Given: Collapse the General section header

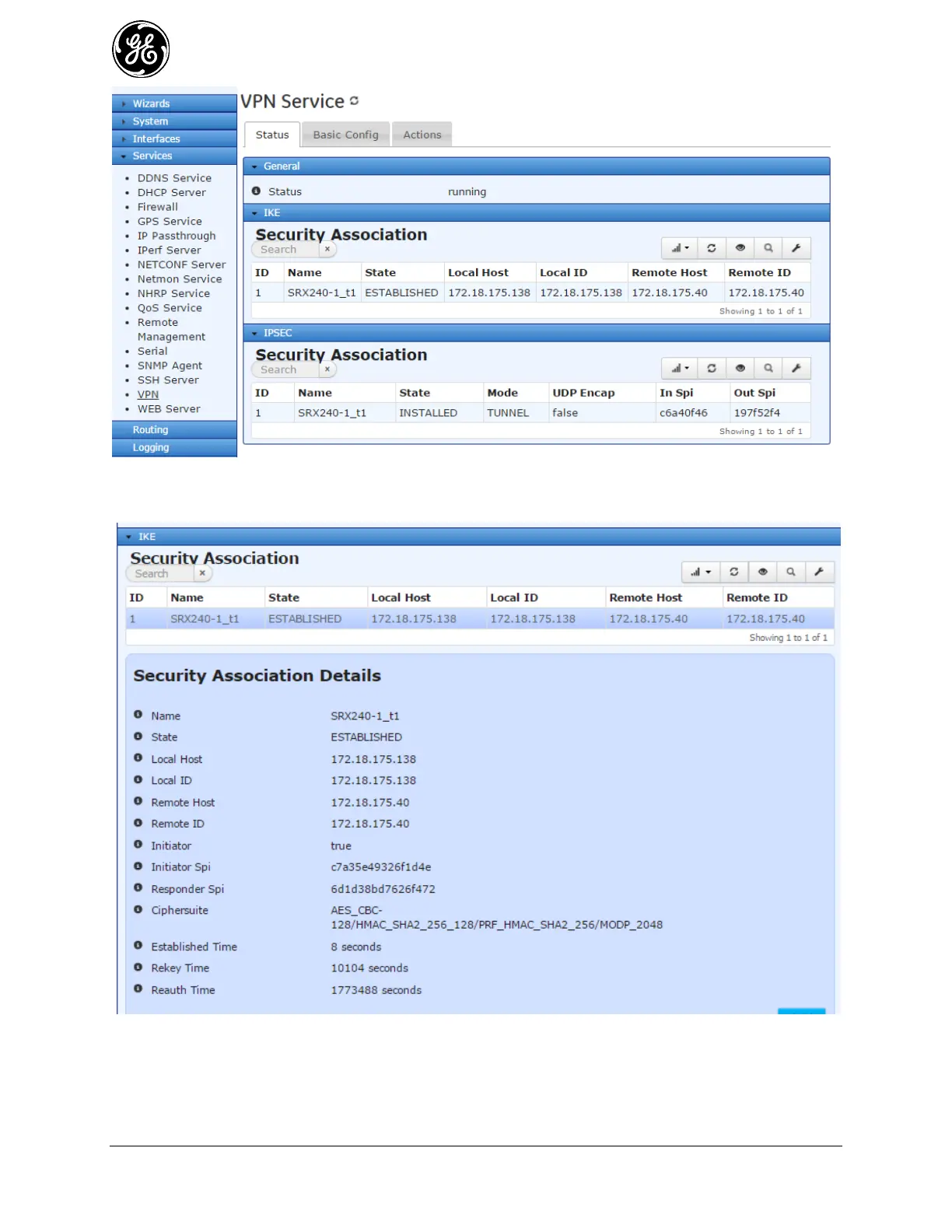Looking at the screenshot, I should point(536,166).
